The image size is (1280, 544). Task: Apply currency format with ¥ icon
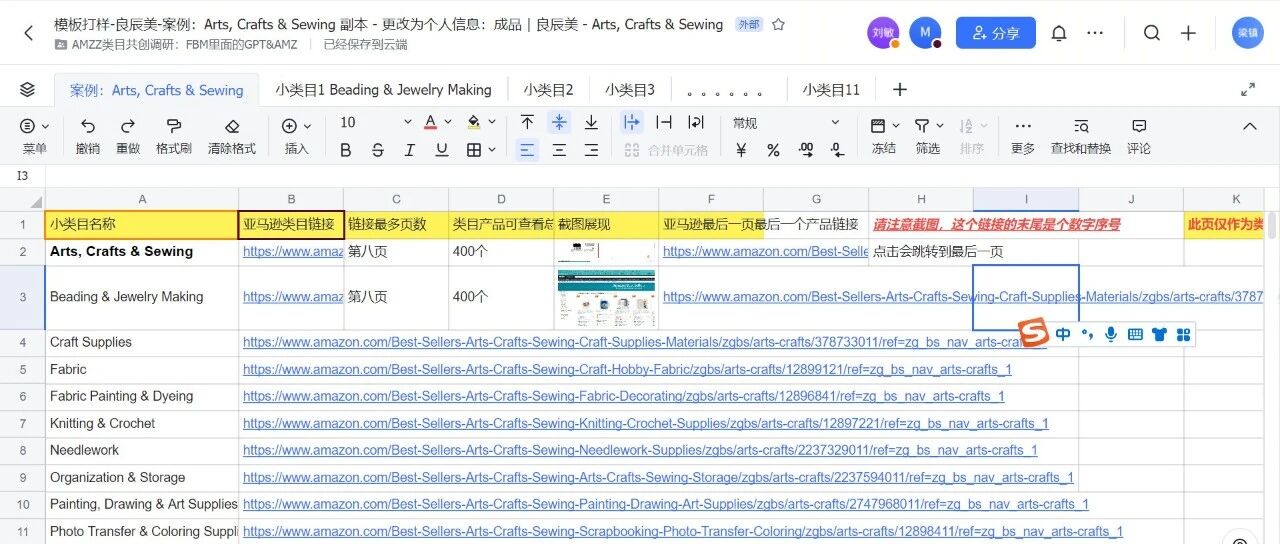(741, 150)
